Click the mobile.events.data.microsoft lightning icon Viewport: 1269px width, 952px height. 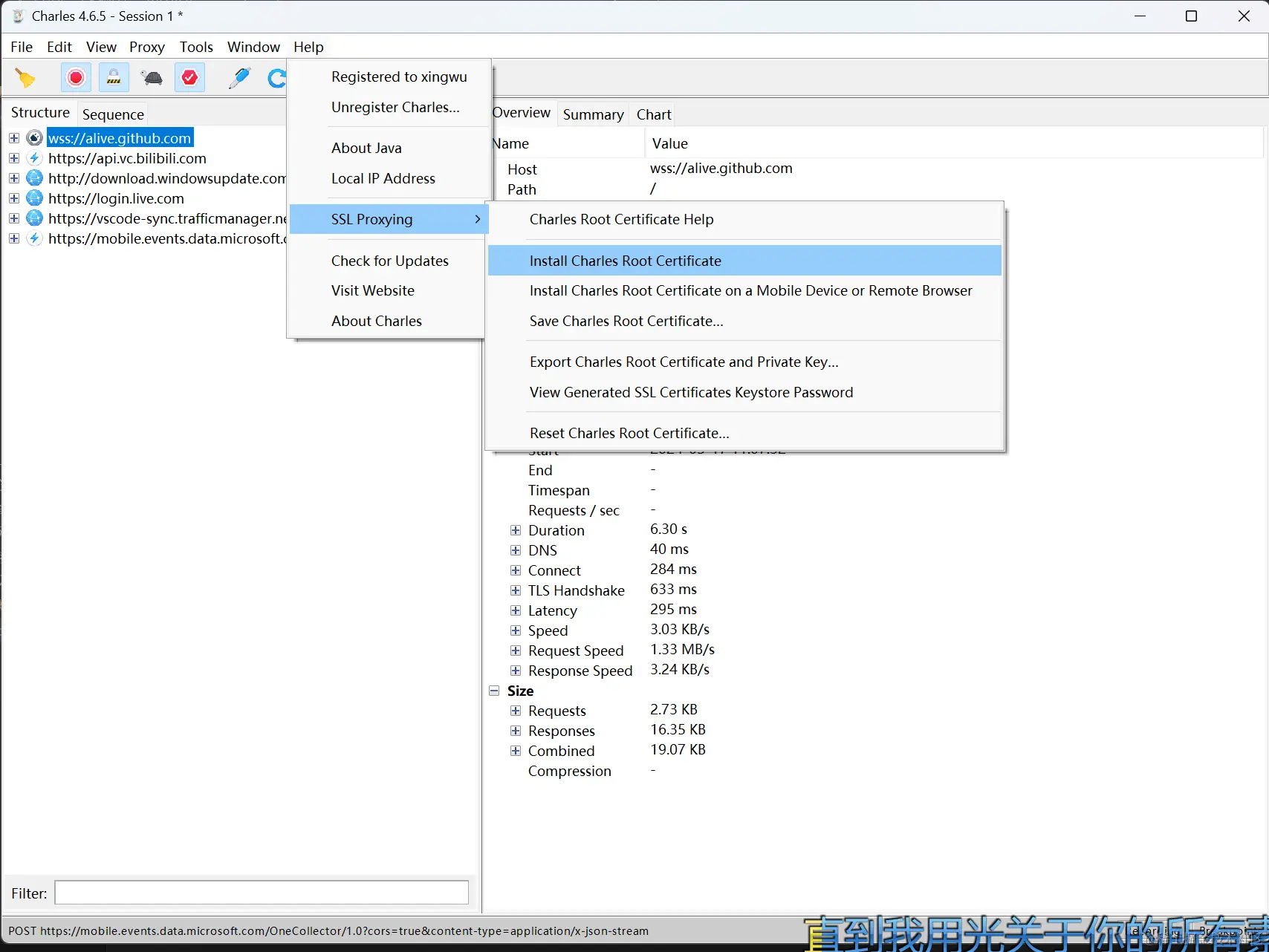tap(34, 238)
